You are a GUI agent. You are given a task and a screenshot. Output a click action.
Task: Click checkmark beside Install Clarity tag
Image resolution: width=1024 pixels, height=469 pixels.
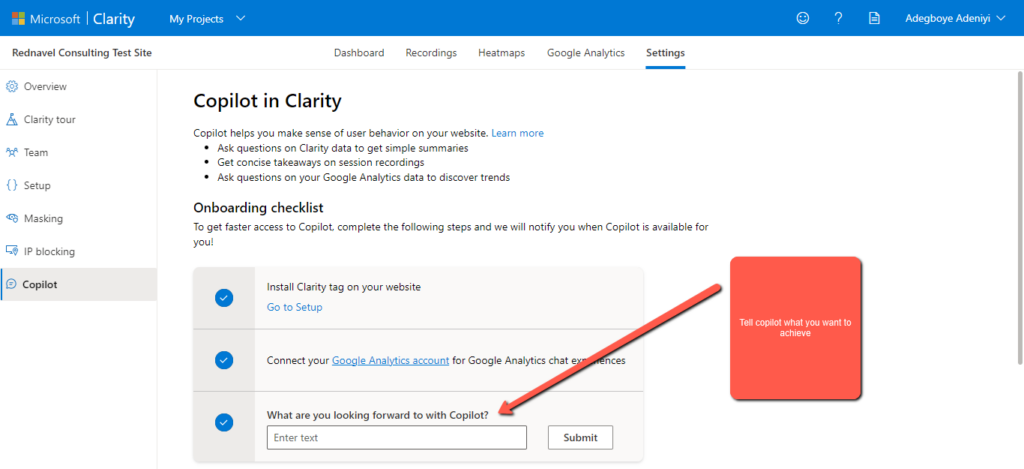[x=224, y=297]
